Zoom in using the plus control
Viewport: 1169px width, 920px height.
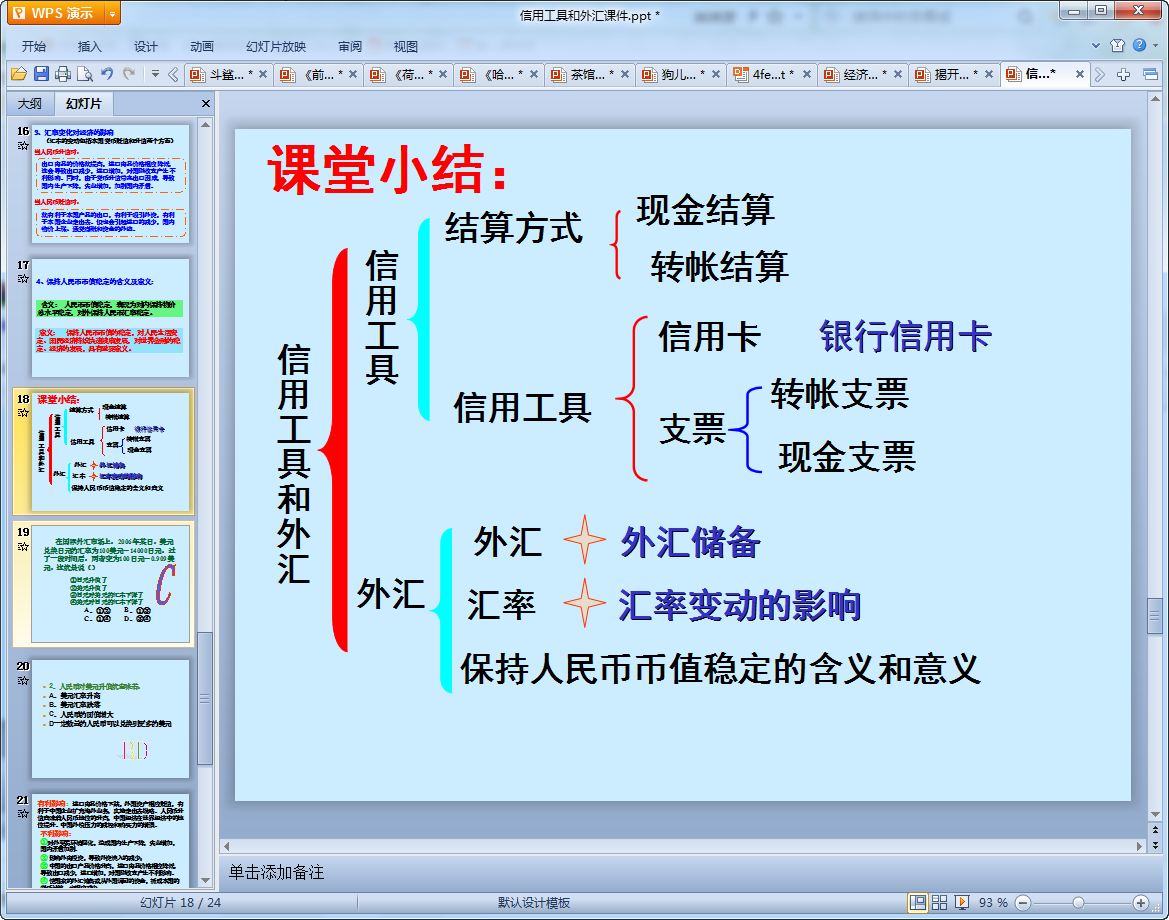tap(1139, 903)
